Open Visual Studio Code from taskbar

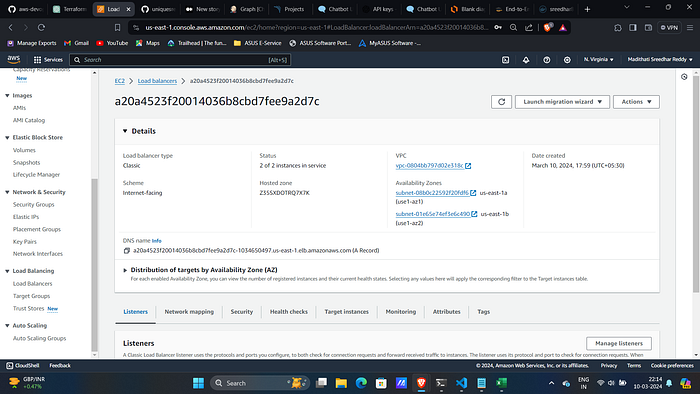461,383
